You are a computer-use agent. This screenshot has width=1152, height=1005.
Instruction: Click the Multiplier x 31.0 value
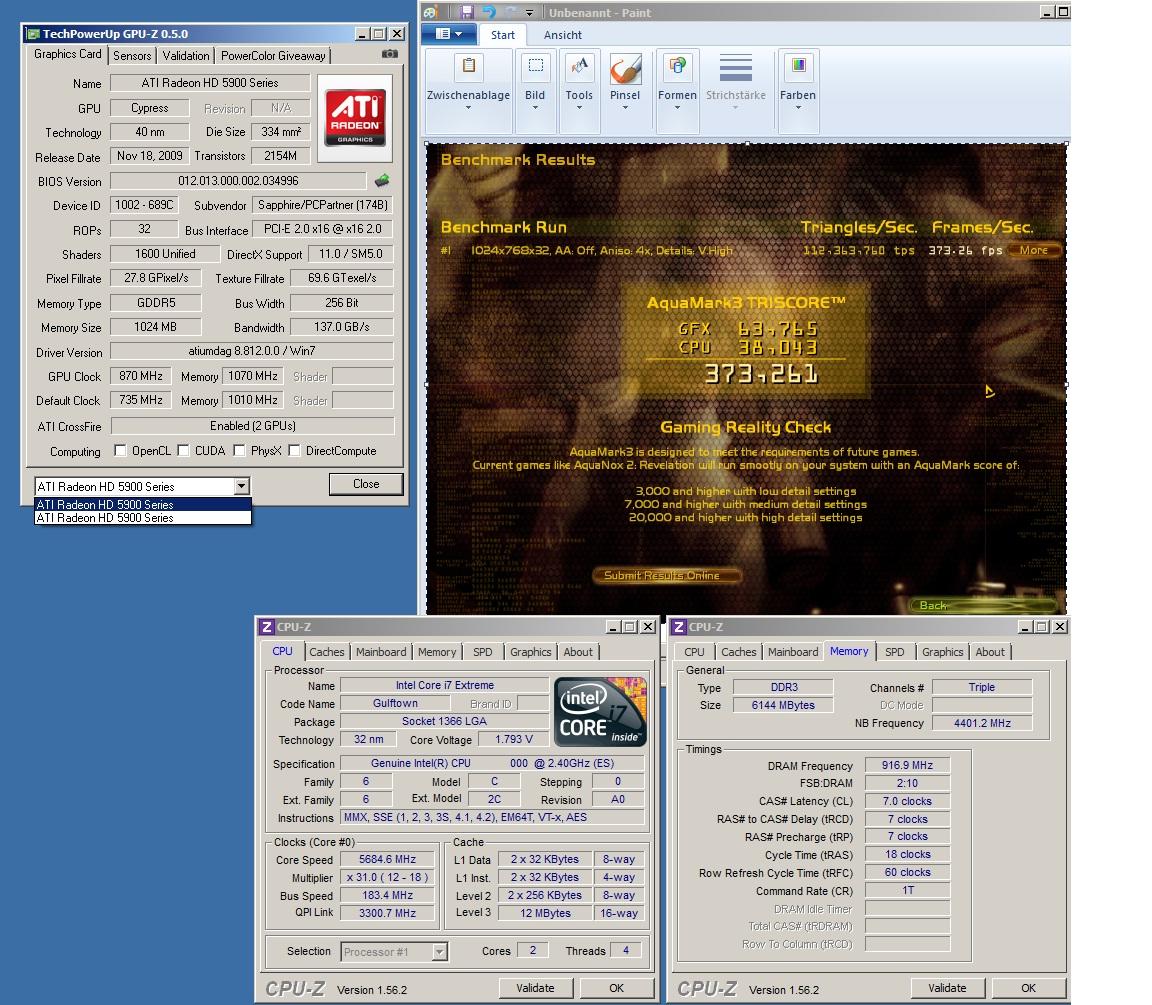point(387,877)
